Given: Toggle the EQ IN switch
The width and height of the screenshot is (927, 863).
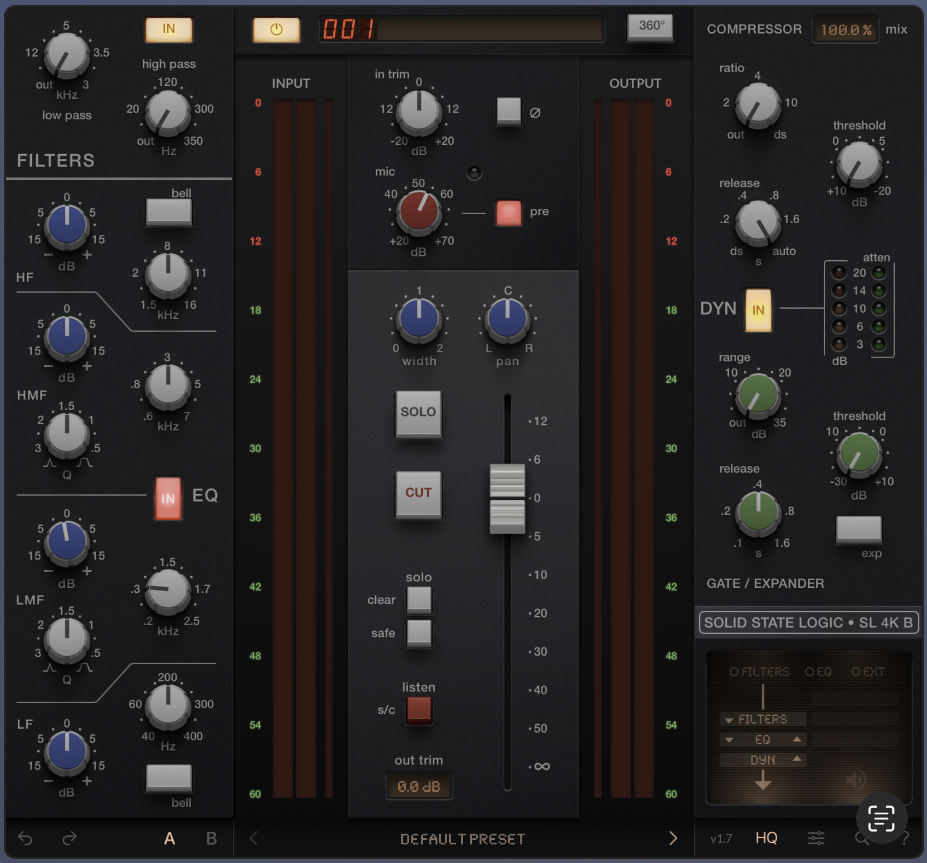Looking at the screenshot, I should [x=168, y=497].
